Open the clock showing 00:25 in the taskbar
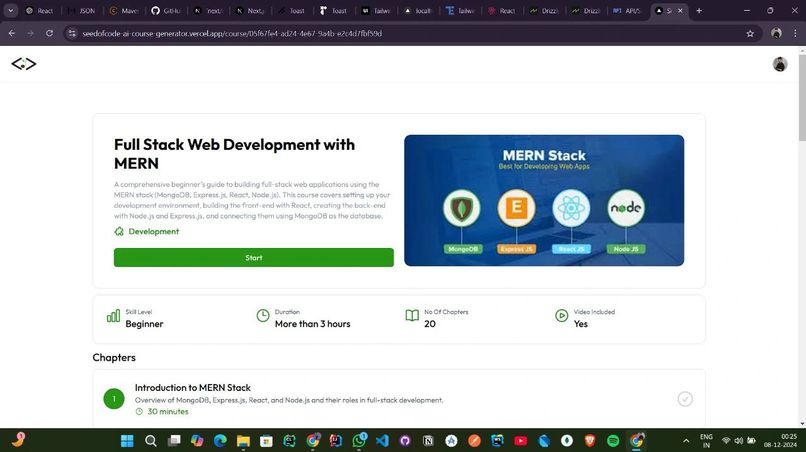This screenshot has width=806, height=452. tap(780, 441)
